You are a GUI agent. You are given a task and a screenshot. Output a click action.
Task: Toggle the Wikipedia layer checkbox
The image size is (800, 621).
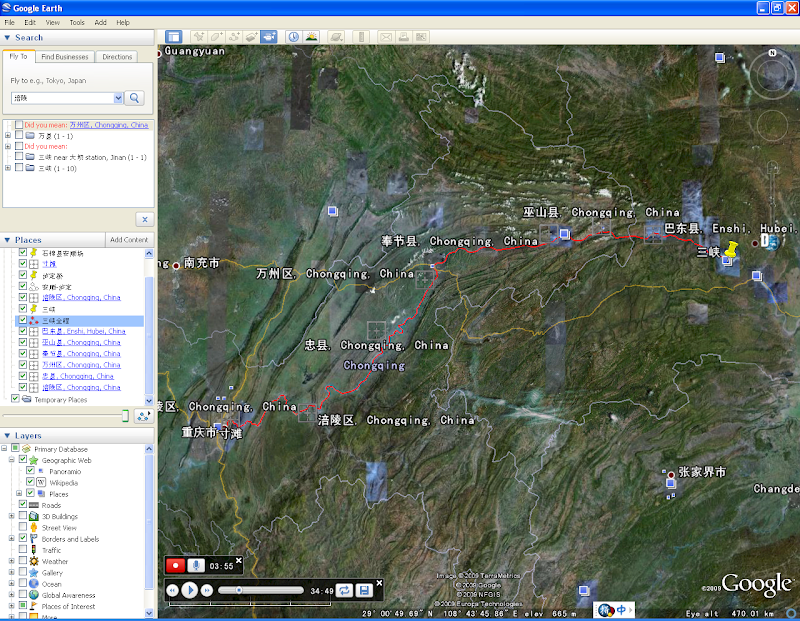pos(30,482)
